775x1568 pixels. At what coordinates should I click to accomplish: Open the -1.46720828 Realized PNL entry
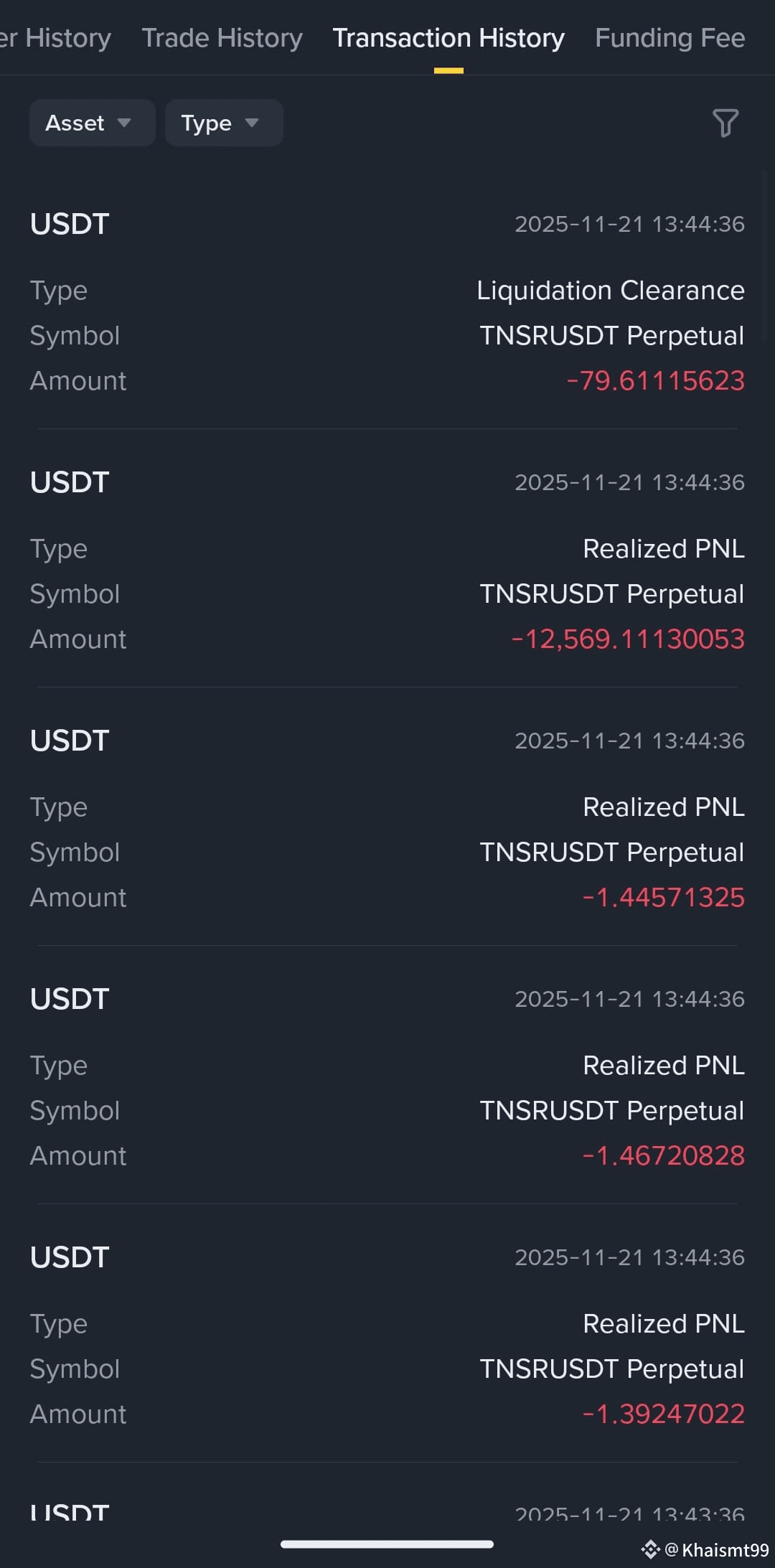387,1076
